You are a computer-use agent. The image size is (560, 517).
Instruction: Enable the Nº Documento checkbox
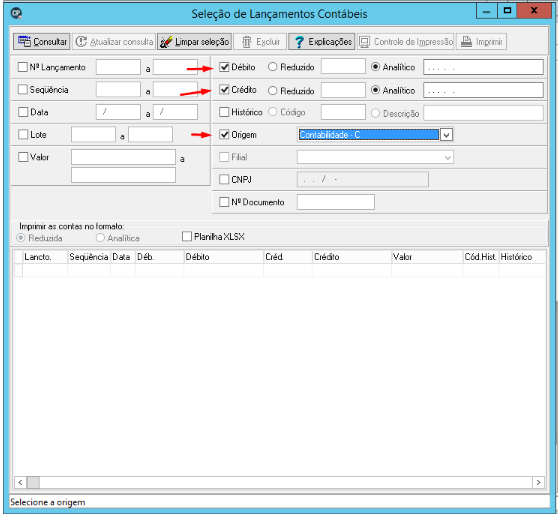point(224,202)
